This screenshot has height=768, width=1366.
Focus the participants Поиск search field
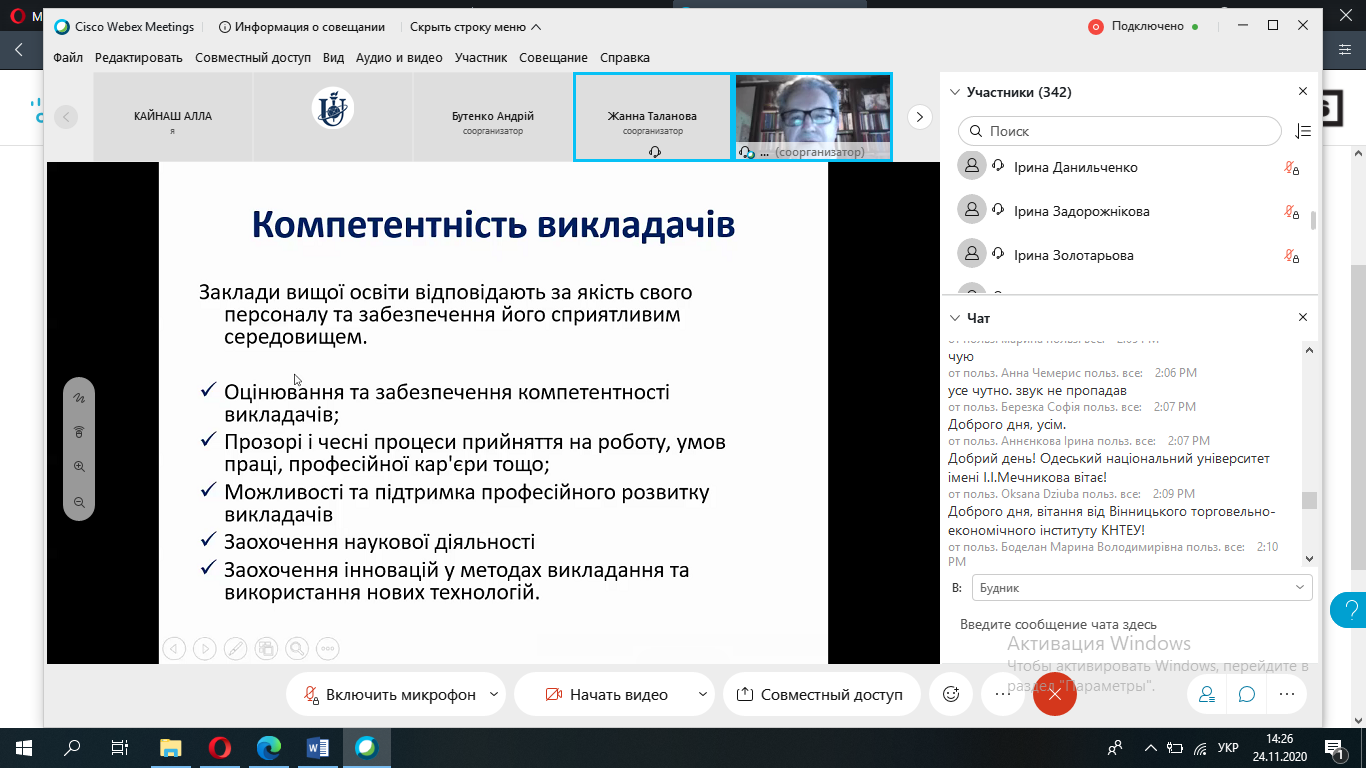click(x=1120, y=131)
